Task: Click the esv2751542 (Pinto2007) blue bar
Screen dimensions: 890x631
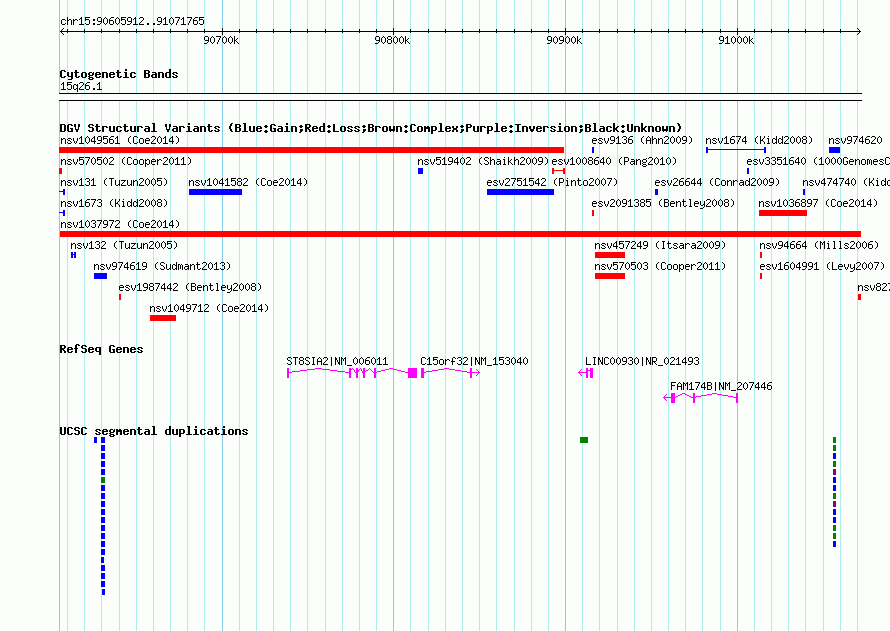Action: click(x=520, y=192)
